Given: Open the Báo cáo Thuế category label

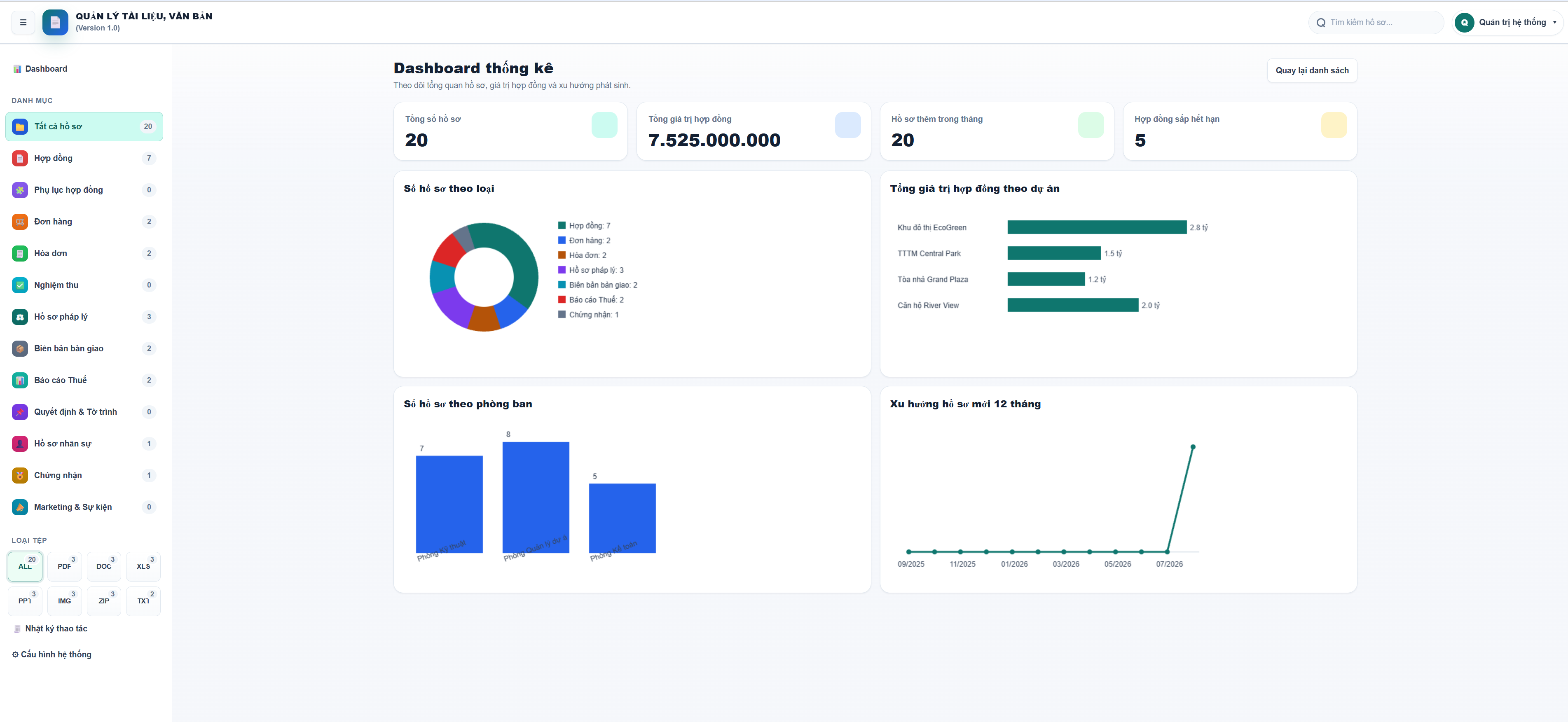Looking at the screenshot, I should (x=60, y=381).
